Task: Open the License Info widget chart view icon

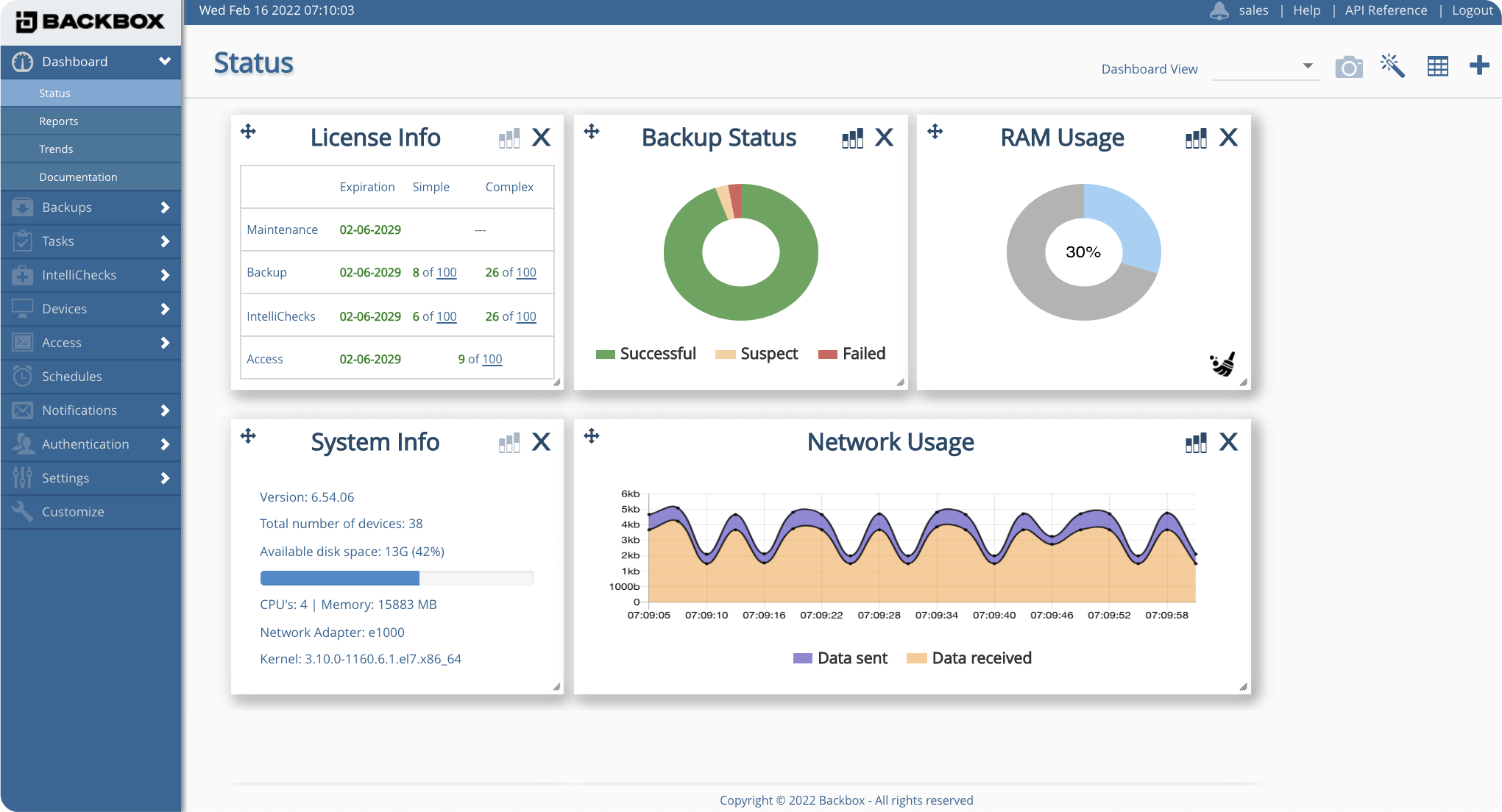Action: 509,138
